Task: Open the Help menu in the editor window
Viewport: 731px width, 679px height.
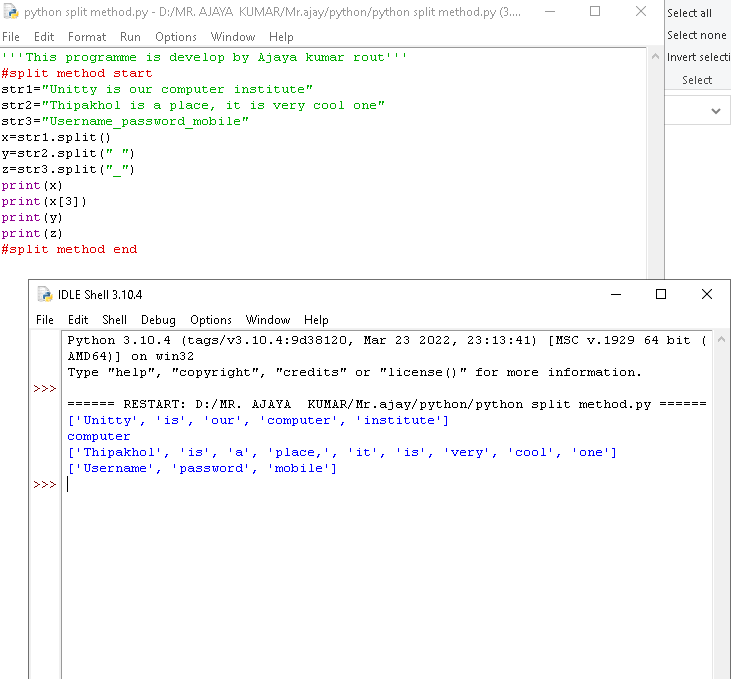Action: tap(281, 37)
